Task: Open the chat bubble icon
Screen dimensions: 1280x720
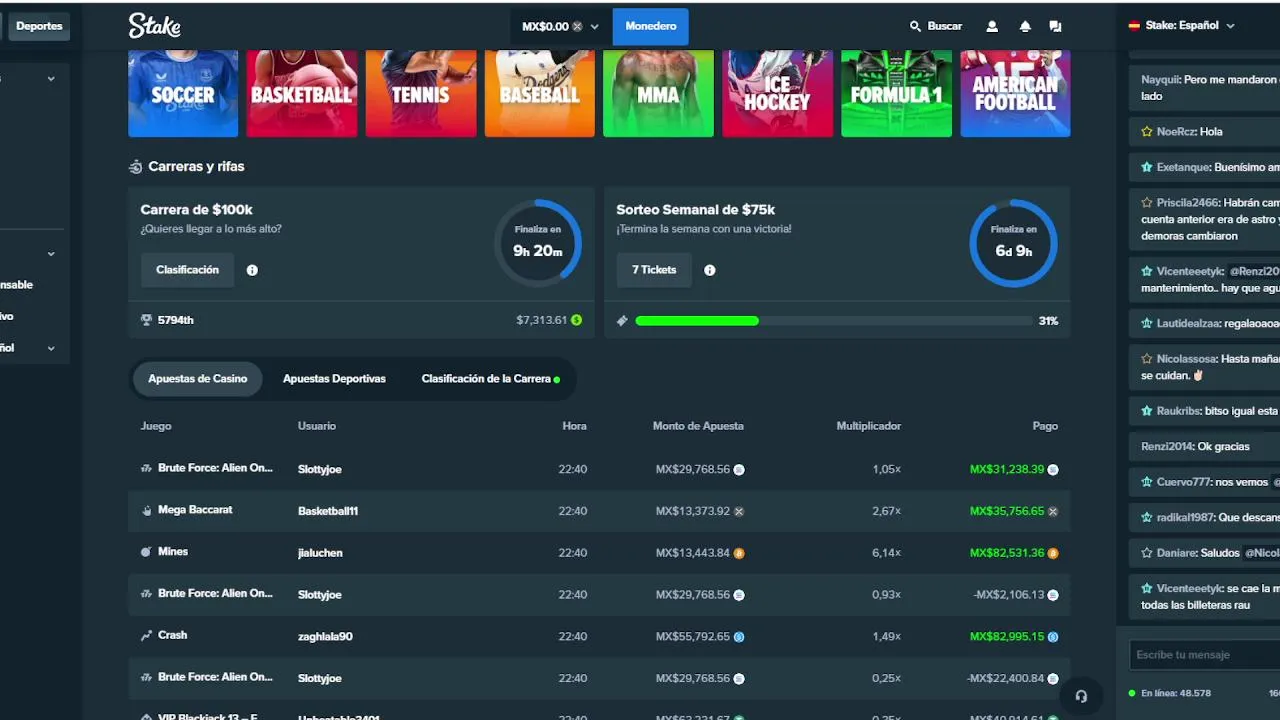Action: point(1055,27)
